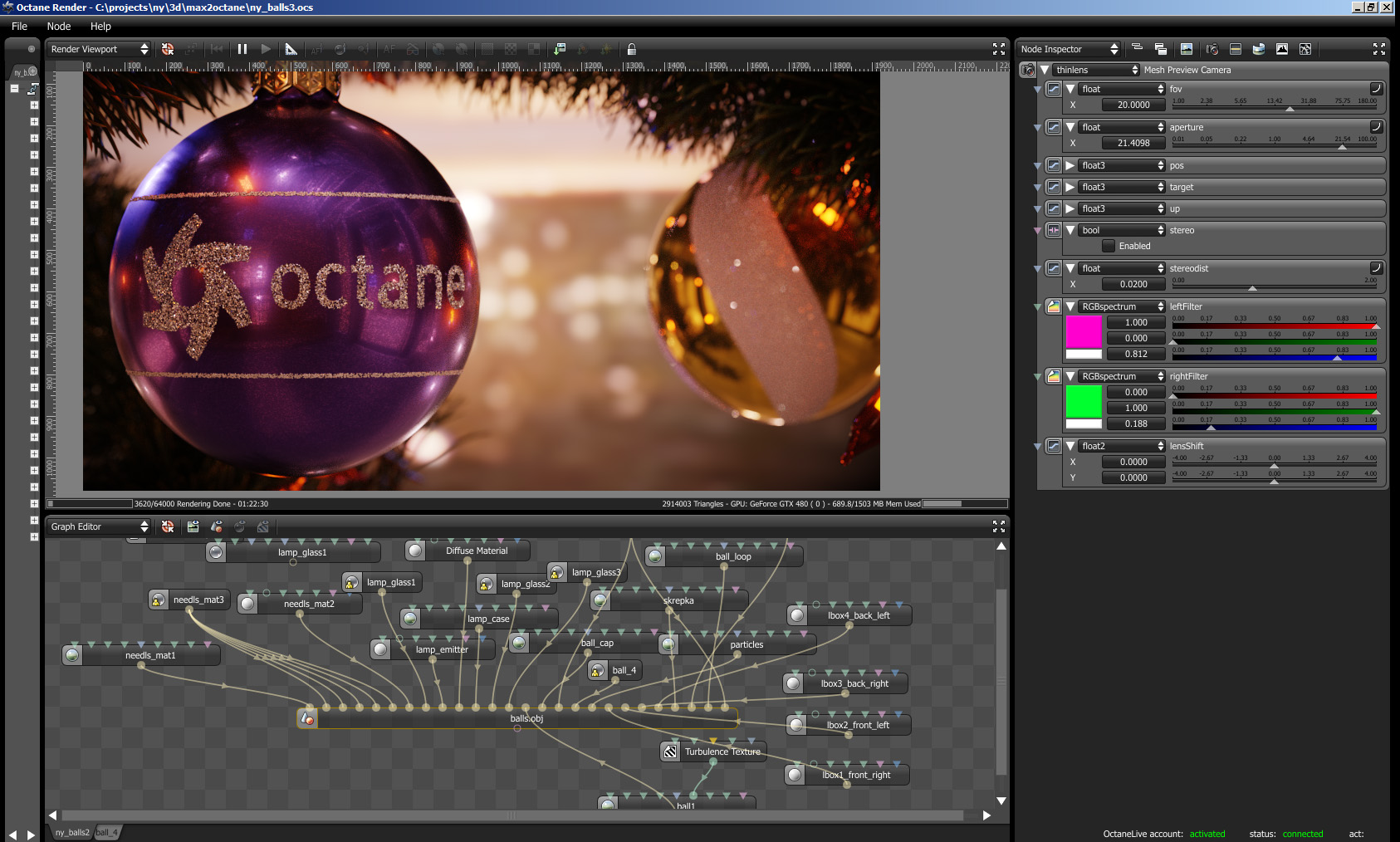Open the leftFilter RGBspectrum type dropdown
This screenshot has height=842, width=1400.
tap(1122, 306)
